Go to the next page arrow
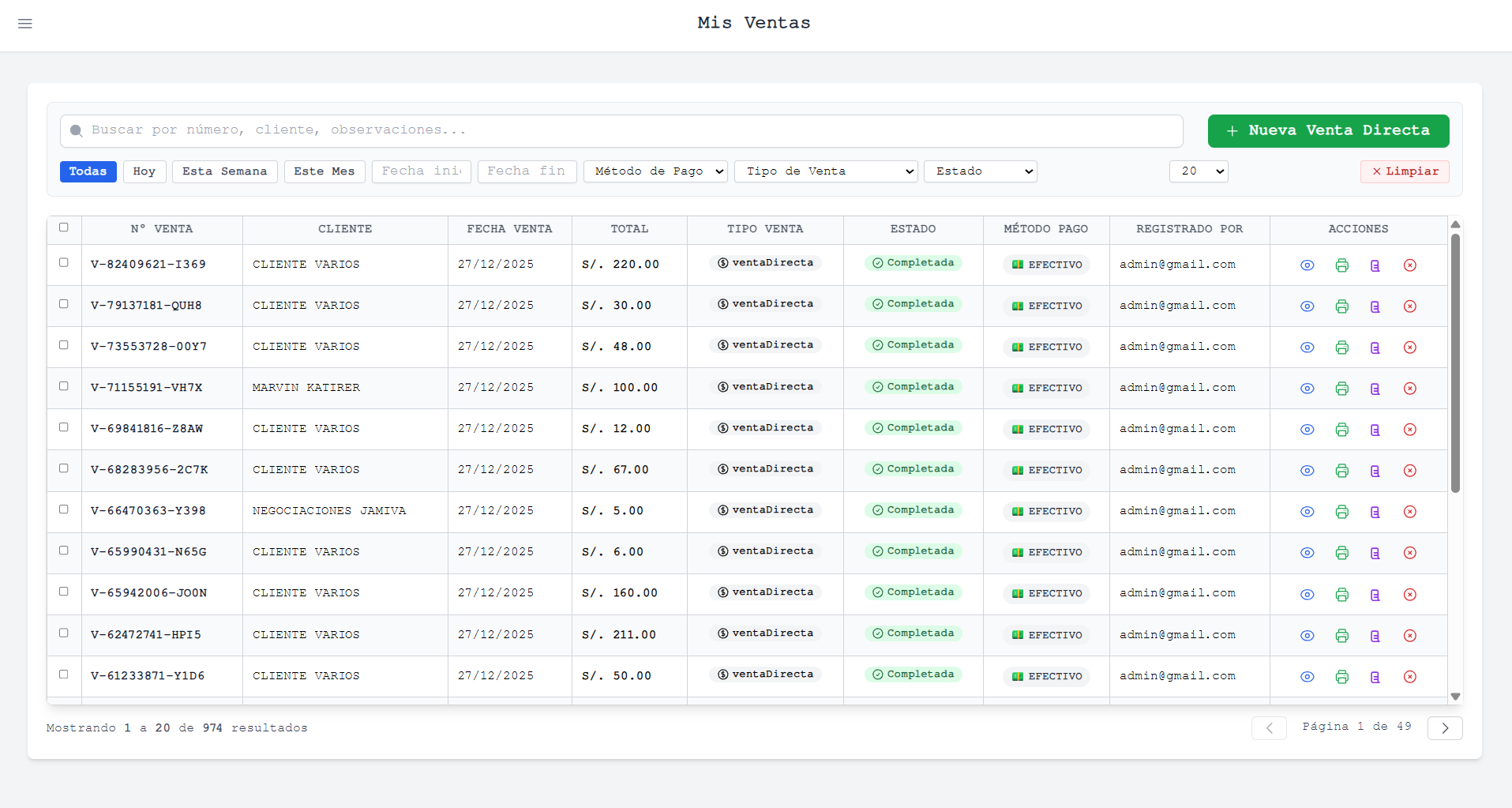 coord(1445,728)
